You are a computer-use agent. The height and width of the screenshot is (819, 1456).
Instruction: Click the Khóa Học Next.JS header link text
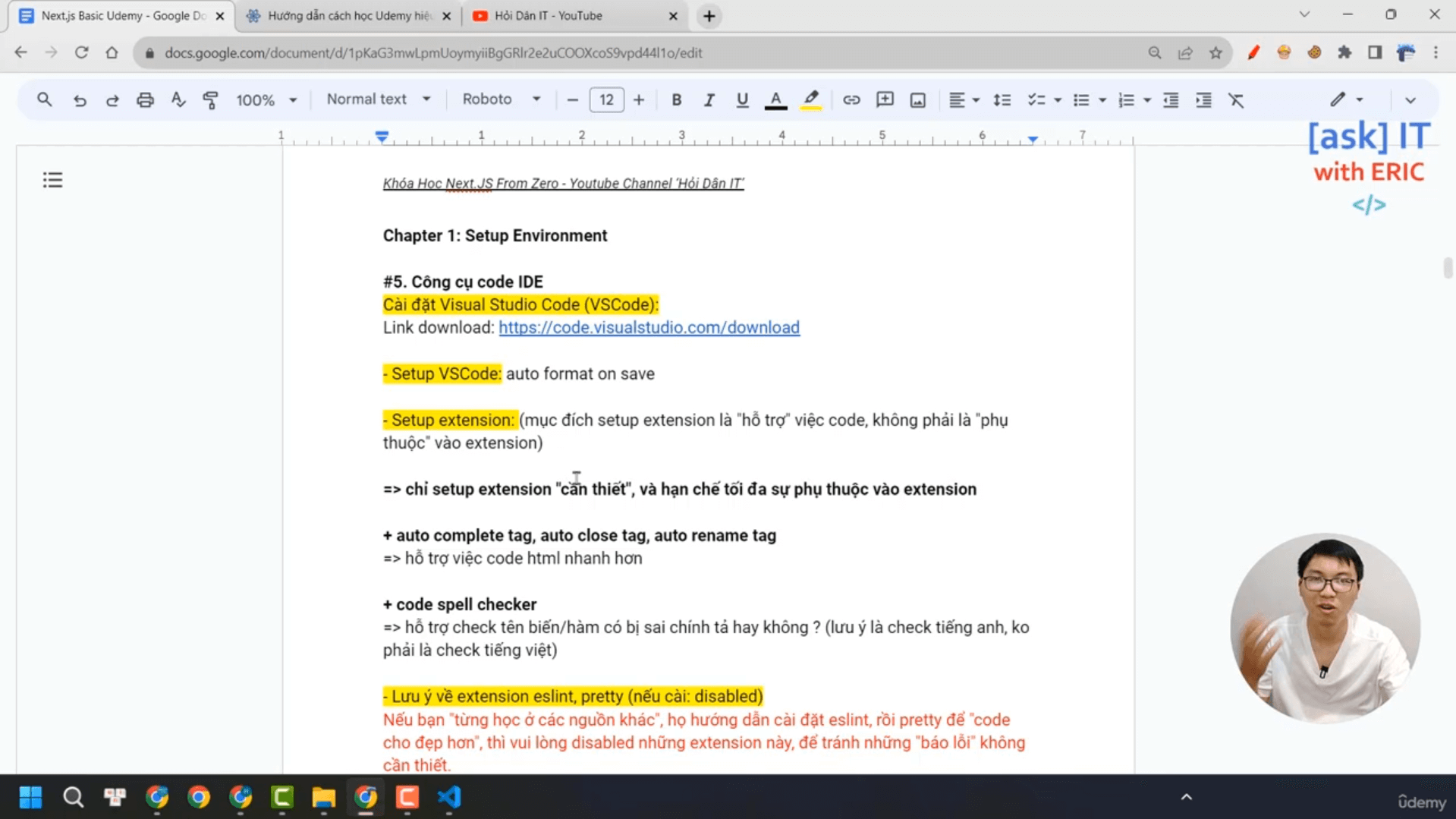pos(563,184)
